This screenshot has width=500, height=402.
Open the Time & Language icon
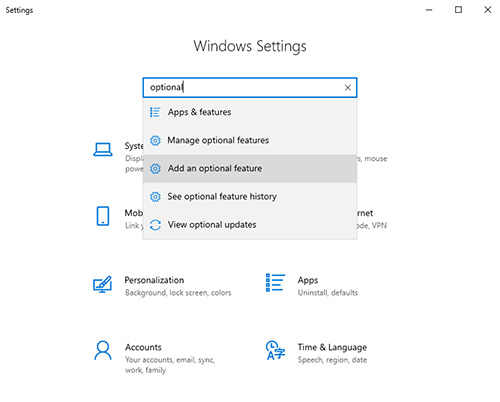tap(275, 350)
